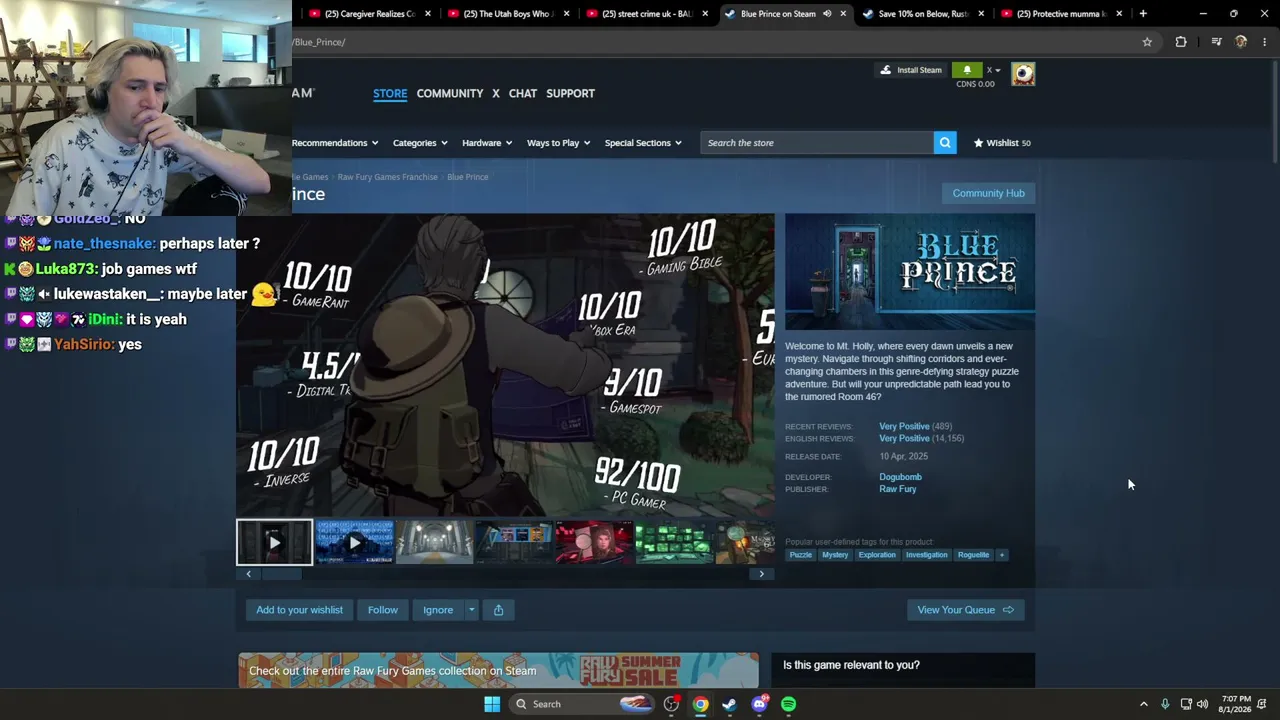
Task: Open the volume tray icon
Action: (1202, 704)
